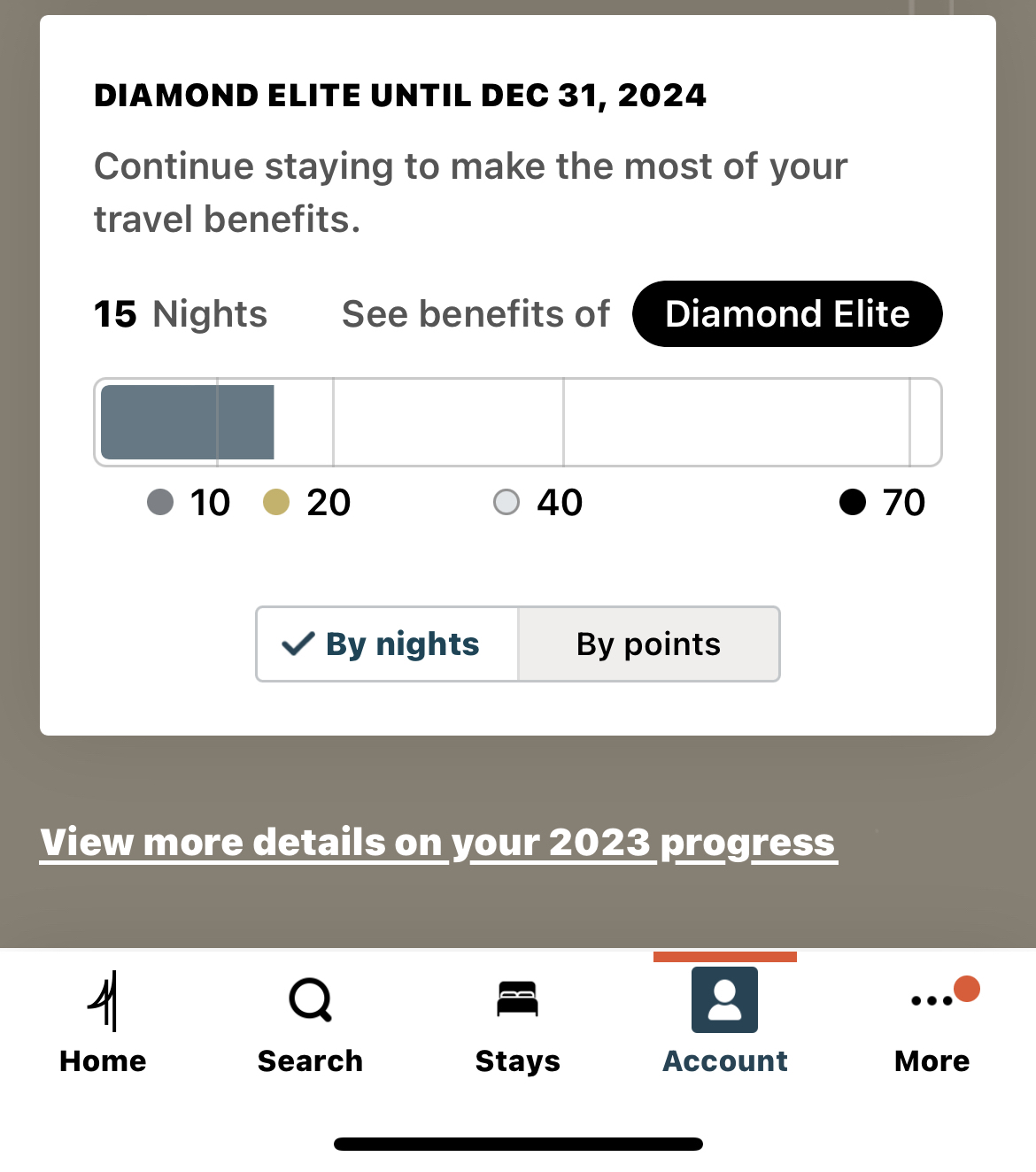The width and height of the screenshot is (1036, 1172).
Task: Tap the black dot beside 70
Action: point(852,502)
